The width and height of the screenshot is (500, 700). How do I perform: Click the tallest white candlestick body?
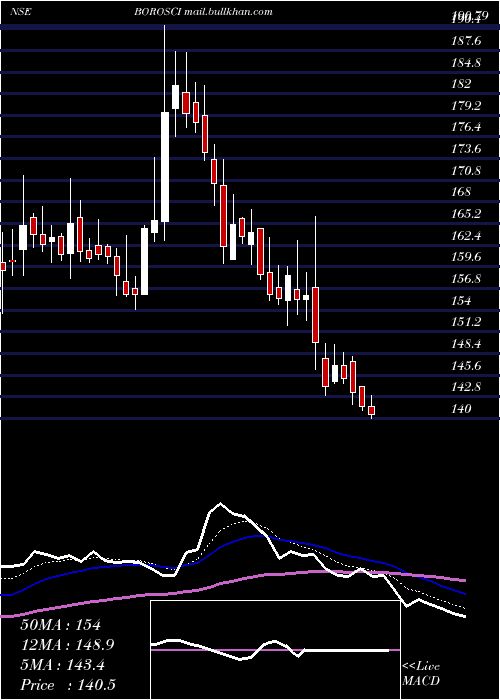165,167
